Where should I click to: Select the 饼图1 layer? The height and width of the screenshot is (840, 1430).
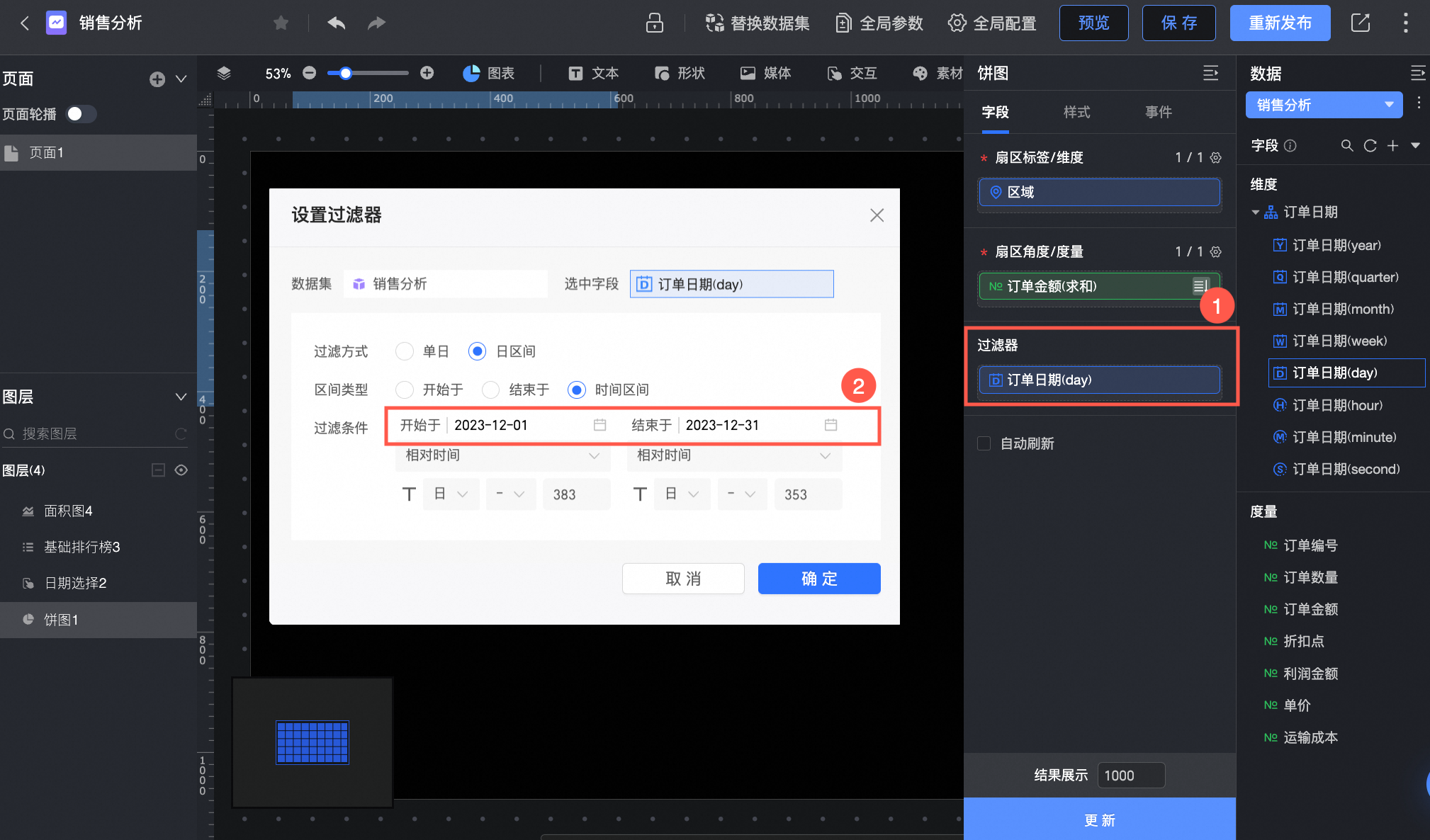98,620
